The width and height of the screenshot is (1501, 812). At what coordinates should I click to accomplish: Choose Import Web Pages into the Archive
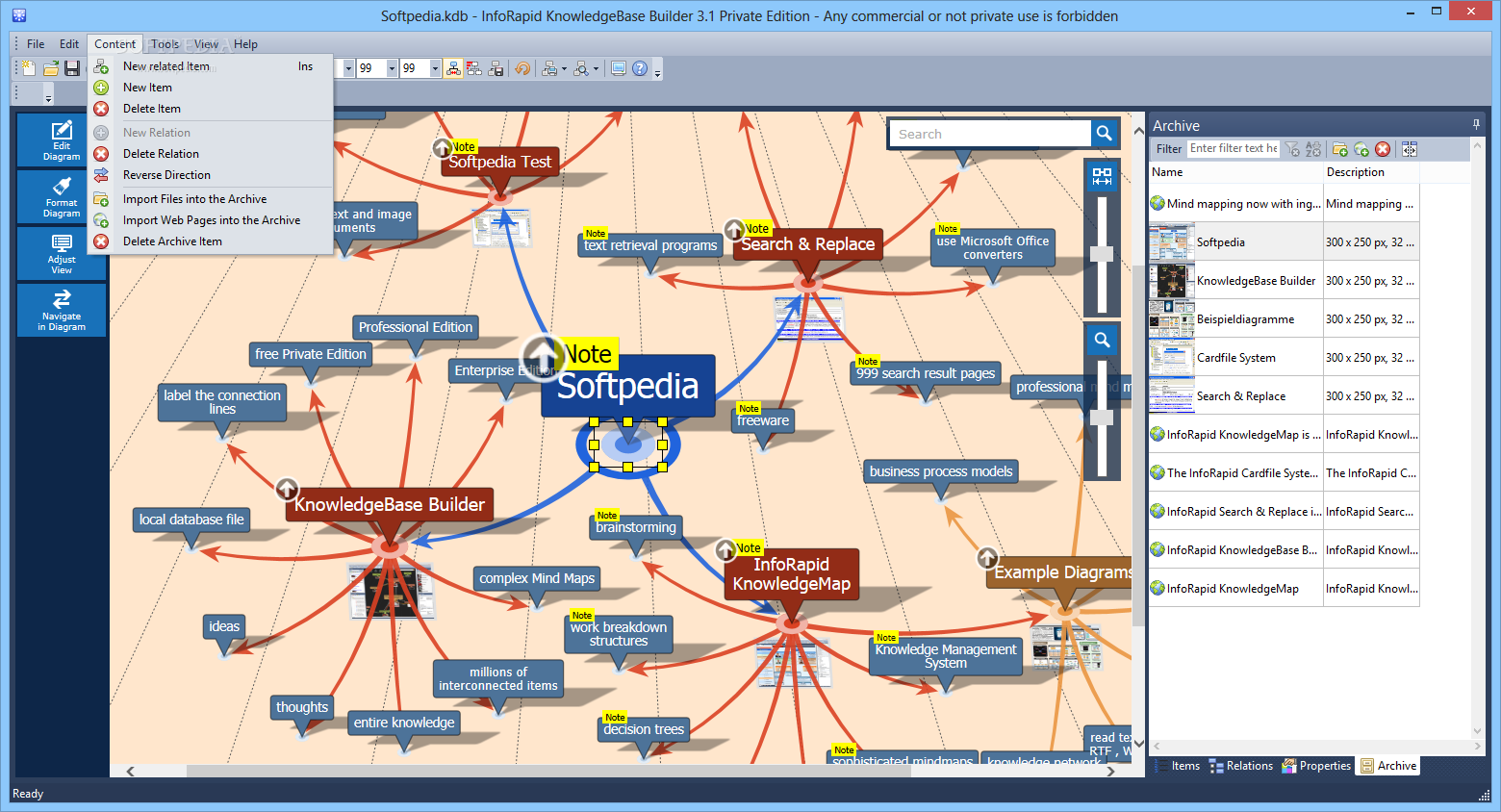[x=211, y=220]
